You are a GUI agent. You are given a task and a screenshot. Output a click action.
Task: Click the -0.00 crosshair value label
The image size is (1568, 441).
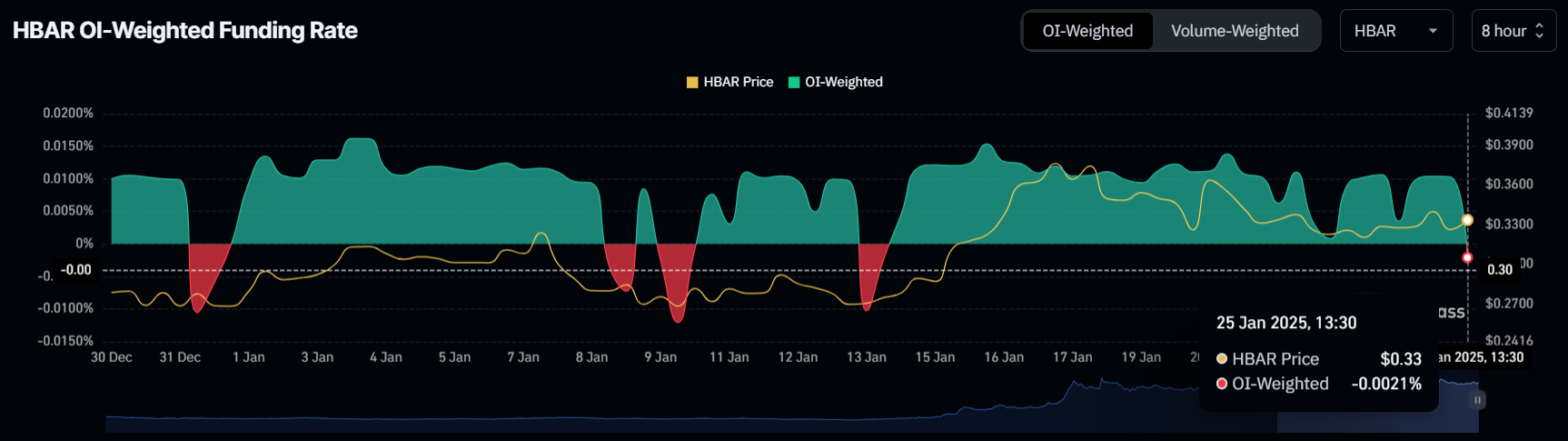(x=76, y=270)
